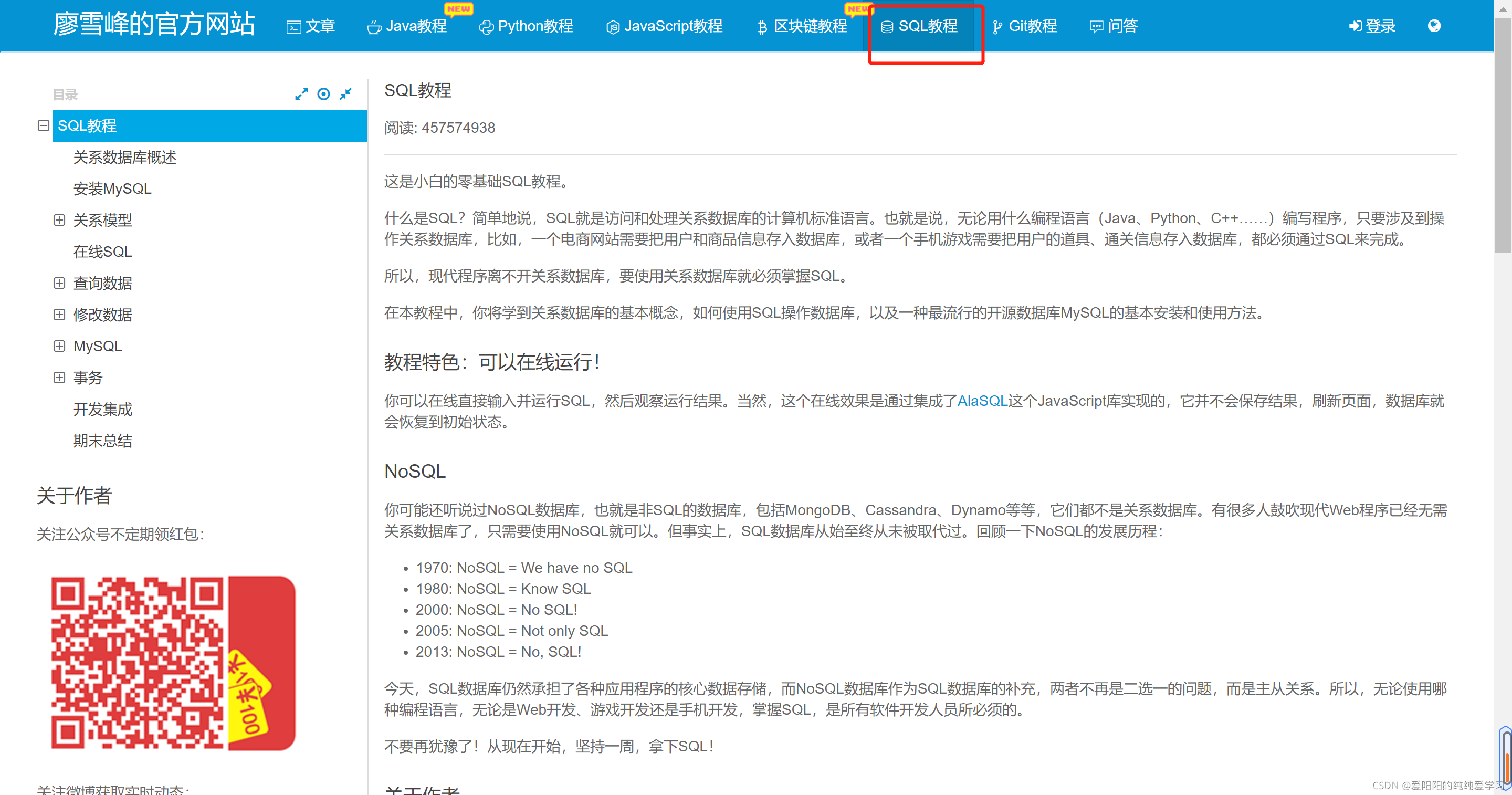1512x795 pixels.
Task: Click the Python logo icon in navbar
Action: [486, 27]
